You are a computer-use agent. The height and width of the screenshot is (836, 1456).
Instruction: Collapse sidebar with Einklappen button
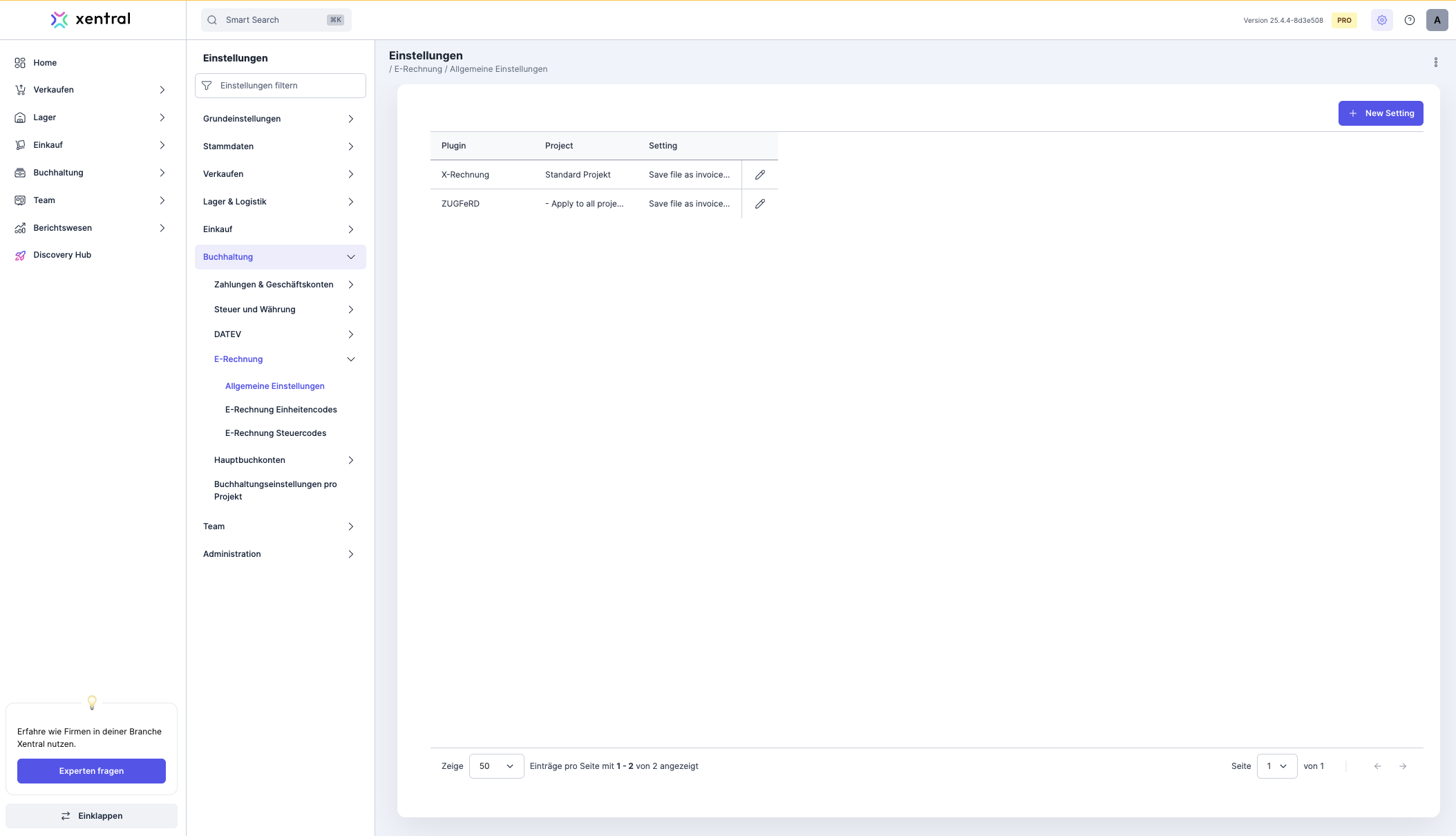(x=91, y=816)
